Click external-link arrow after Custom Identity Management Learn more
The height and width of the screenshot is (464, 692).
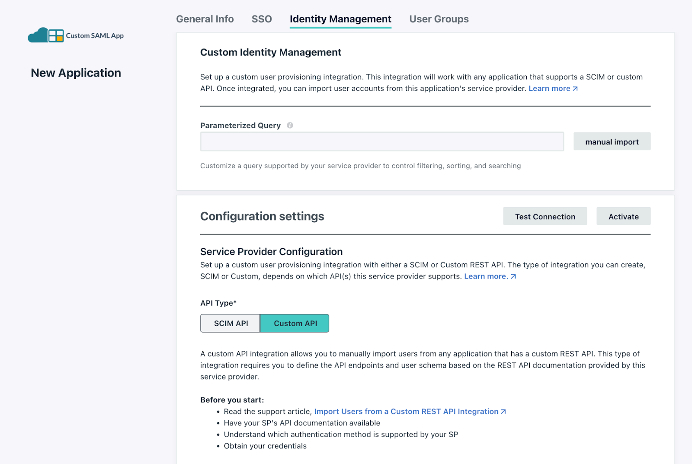click(575, 89)
